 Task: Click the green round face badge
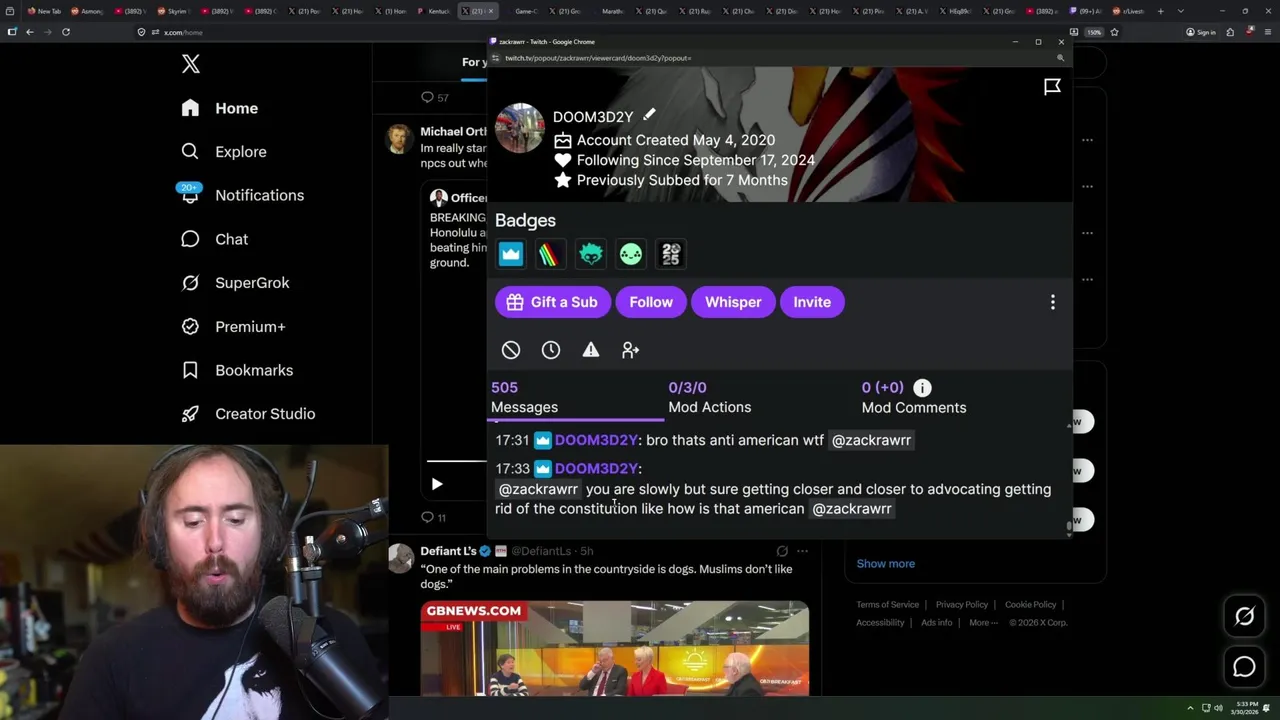coord(631,254)
